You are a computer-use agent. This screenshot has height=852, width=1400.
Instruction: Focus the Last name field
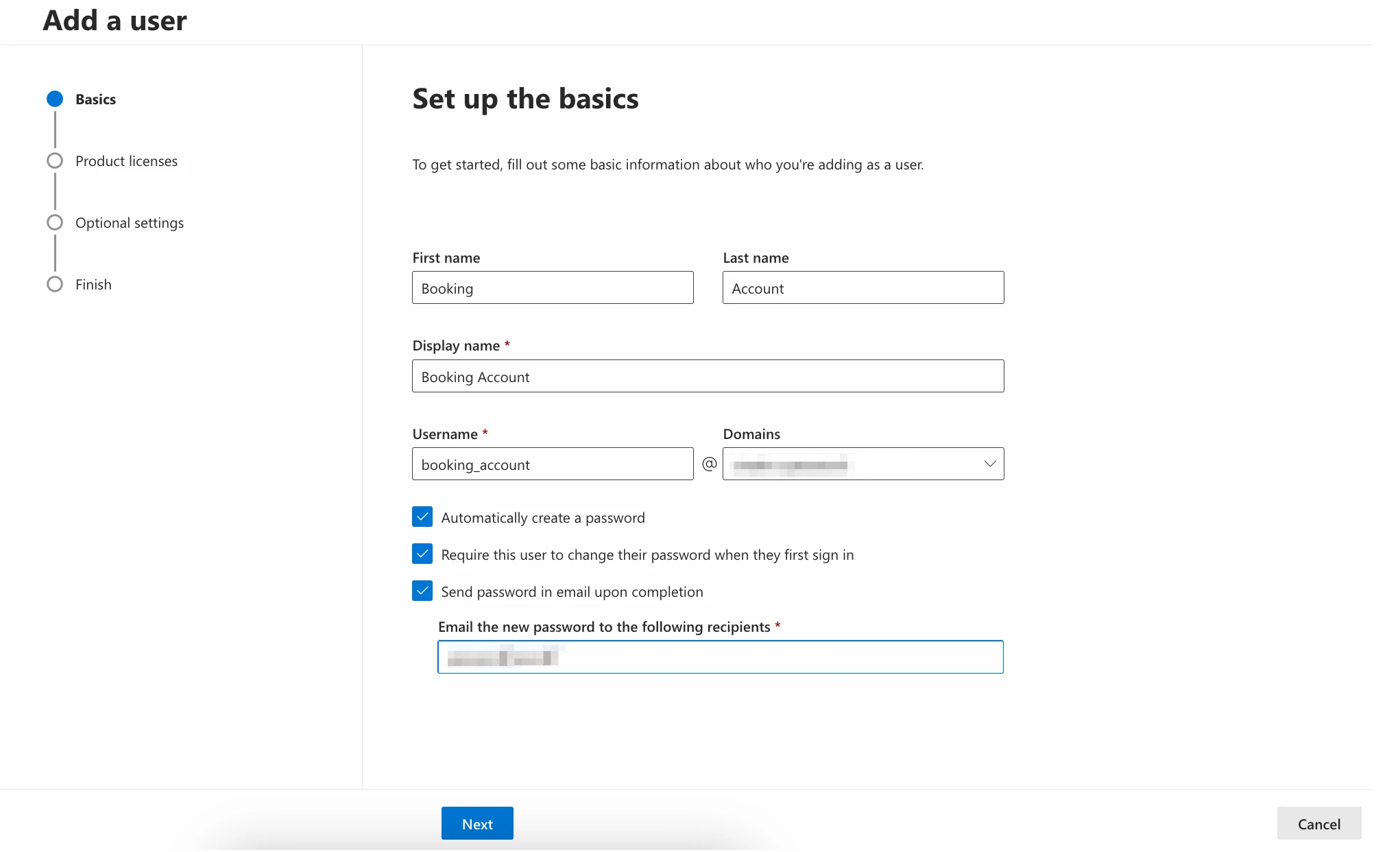click(863, 288)
